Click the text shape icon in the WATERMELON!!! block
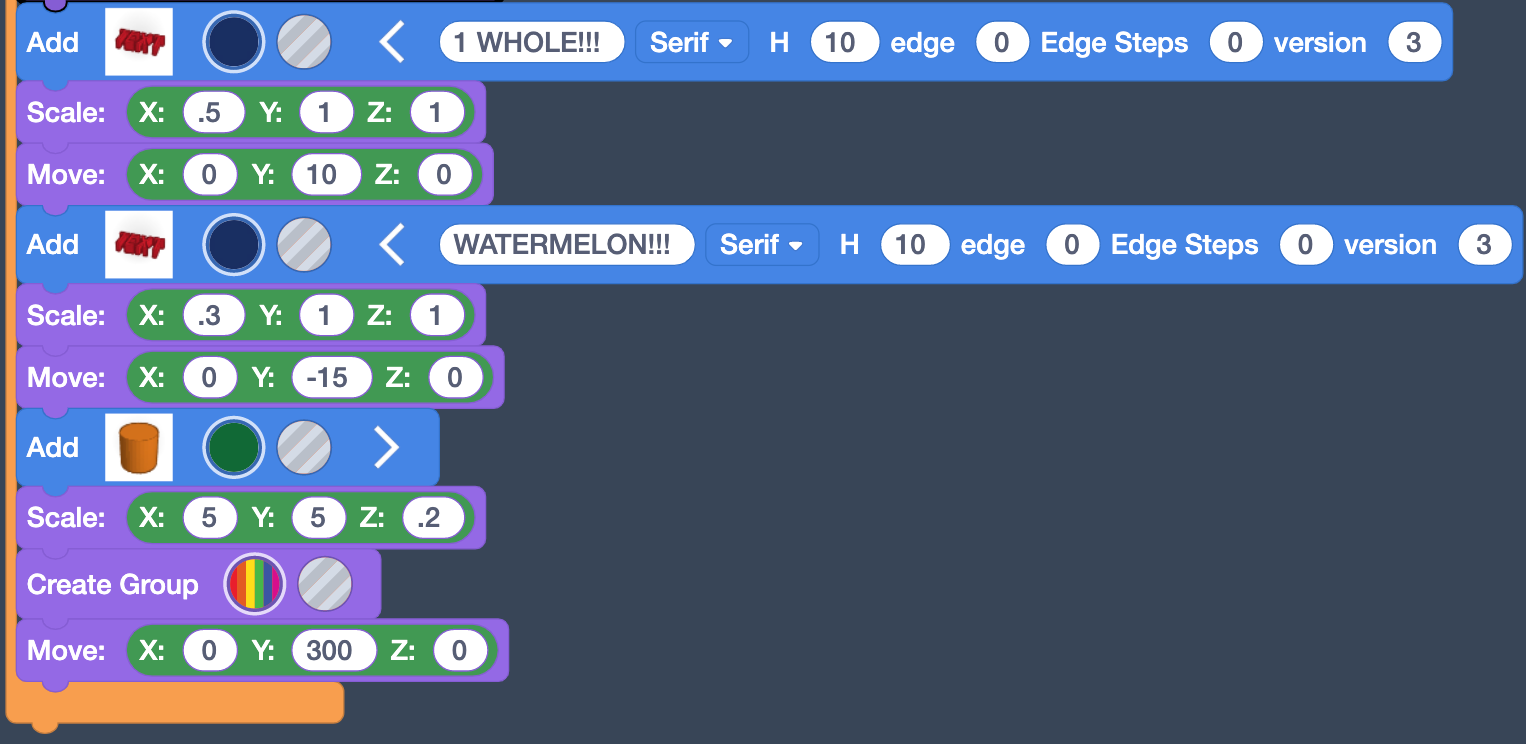The image size is (1526, 744). tap(139, 245)
